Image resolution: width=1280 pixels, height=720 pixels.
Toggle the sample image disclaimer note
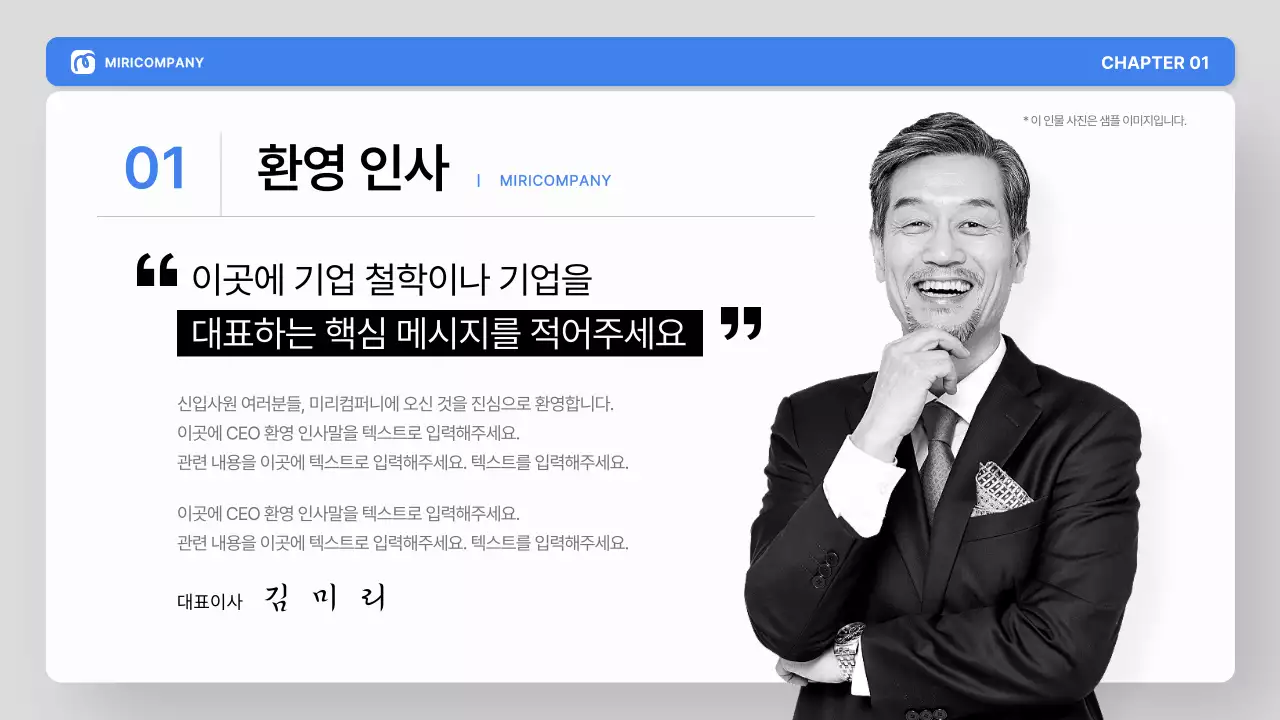click(1105, 120)
